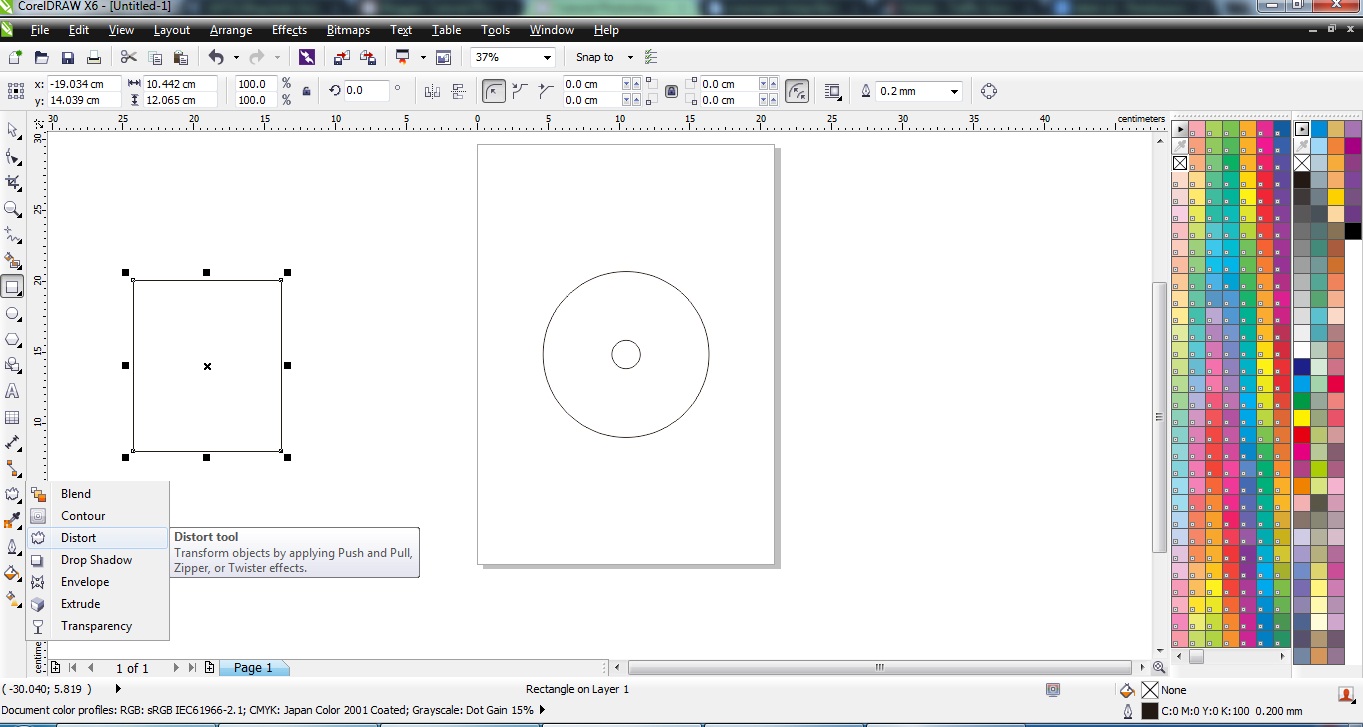Select the Pick tool
Screen dimensions: 1363x727
pyautogui.click(x=13, y=131)
